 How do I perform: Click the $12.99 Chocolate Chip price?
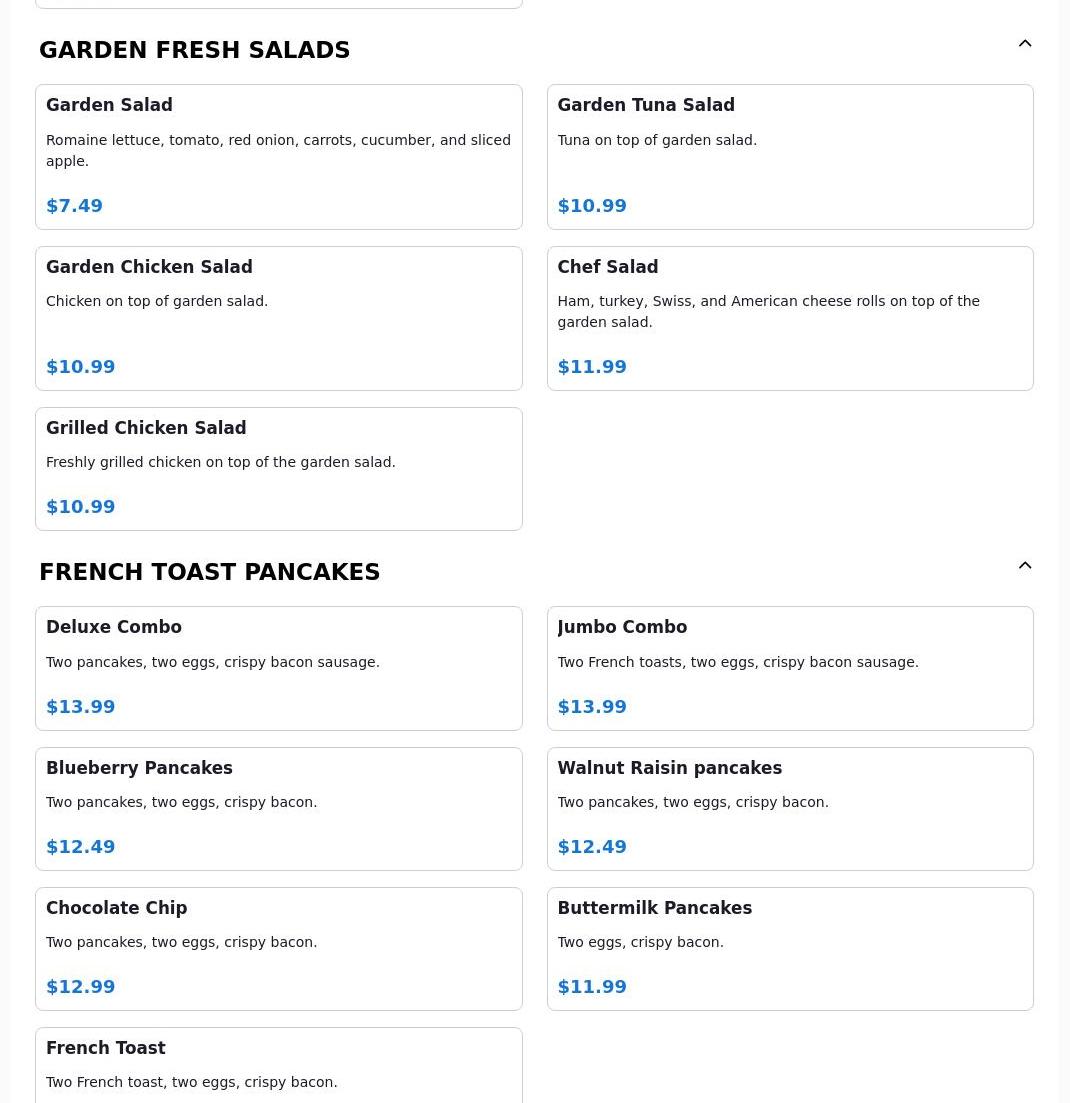click(80, 987)
